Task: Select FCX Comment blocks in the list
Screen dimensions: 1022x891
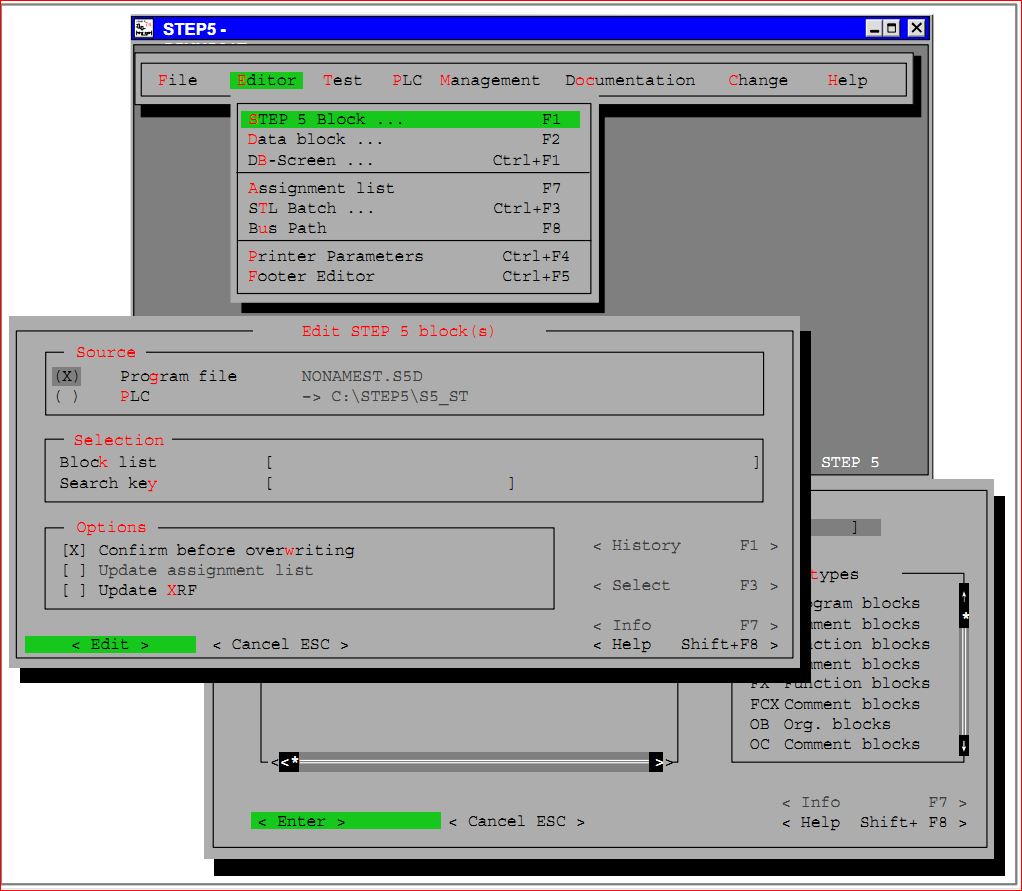Action: (834, 704)
